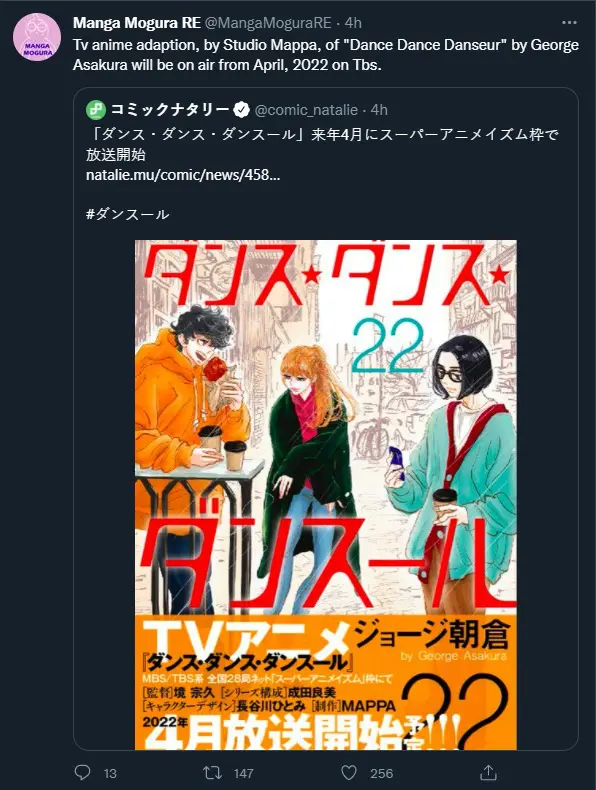This screenshot has height=790, width=596.
Task: Visit the @comic_natalie handle
Action: point(306,109)
